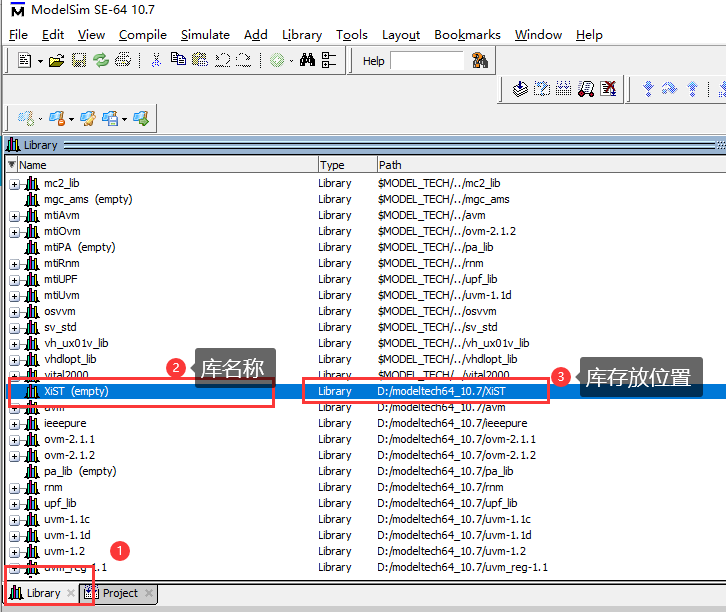Click the Undo arrow icon
The width and height of the screenshot is (726, 612).
pos(223,60)
